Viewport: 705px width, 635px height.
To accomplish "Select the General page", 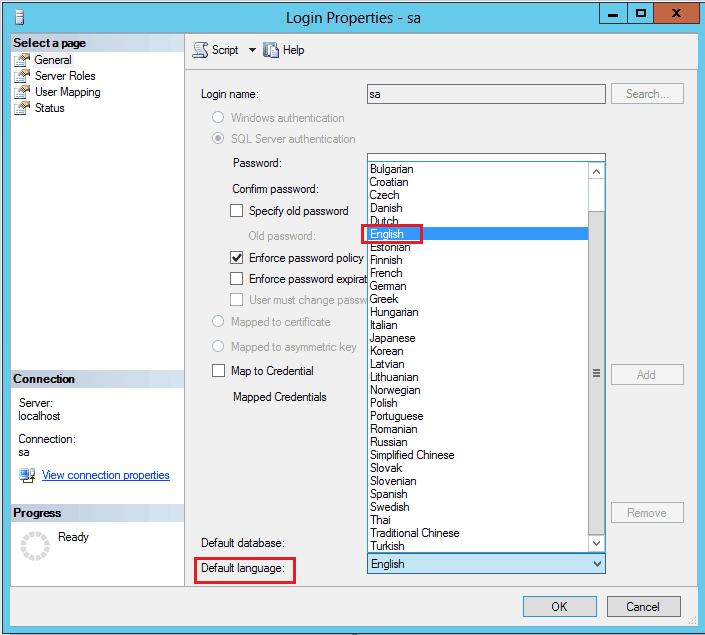I will click(x=53, y=60).
